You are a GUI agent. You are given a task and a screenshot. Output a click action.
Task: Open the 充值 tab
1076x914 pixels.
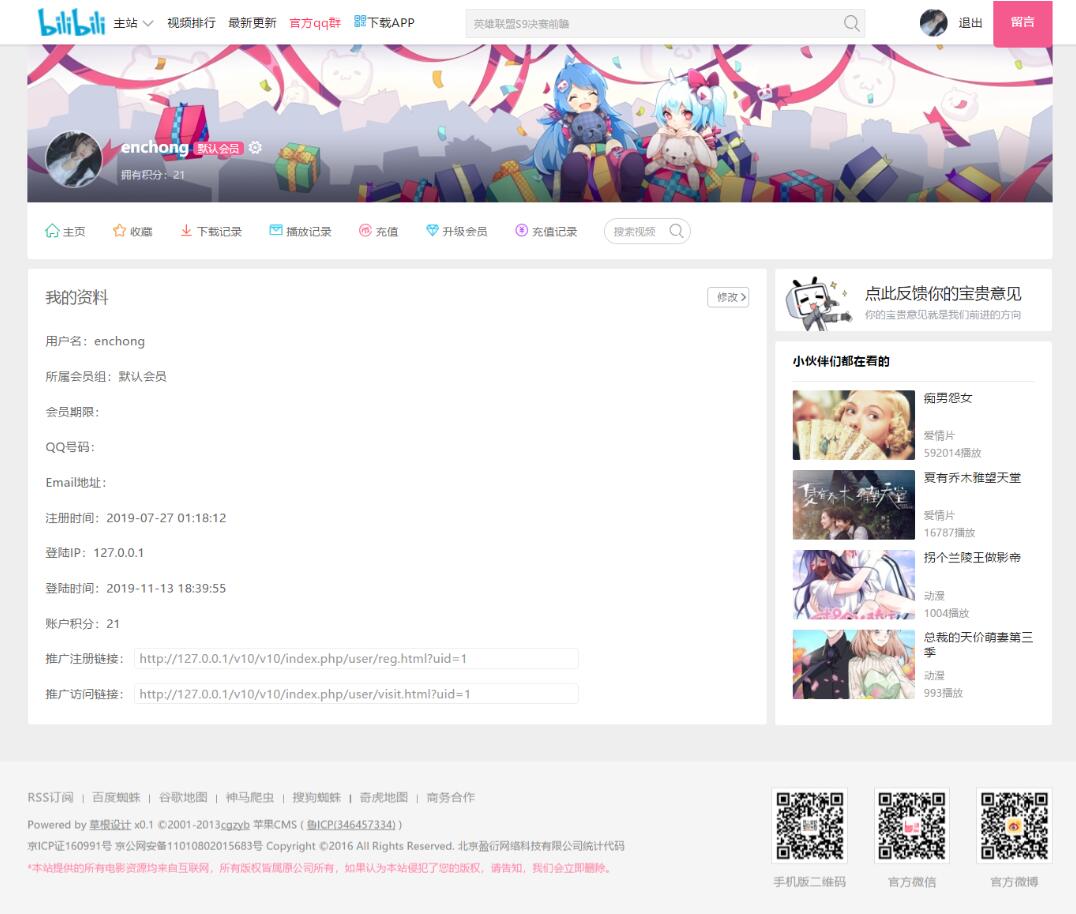click(x=378, y=231)
